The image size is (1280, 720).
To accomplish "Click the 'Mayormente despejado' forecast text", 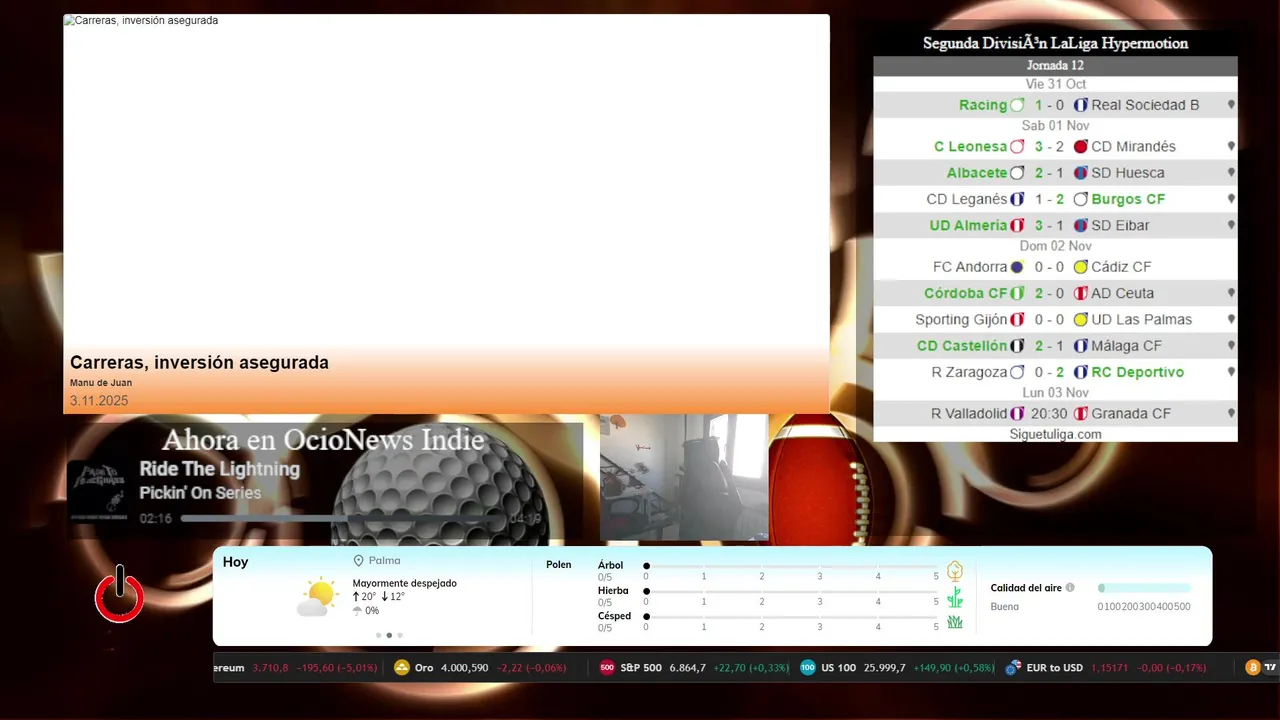I will click(x=404, y=583).
